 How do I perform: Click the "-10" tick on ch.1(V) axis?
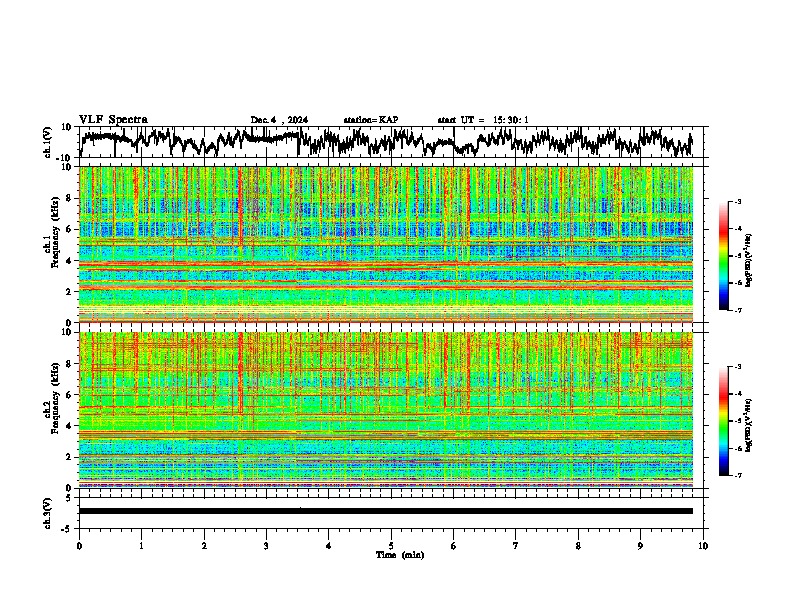point(64,158)
